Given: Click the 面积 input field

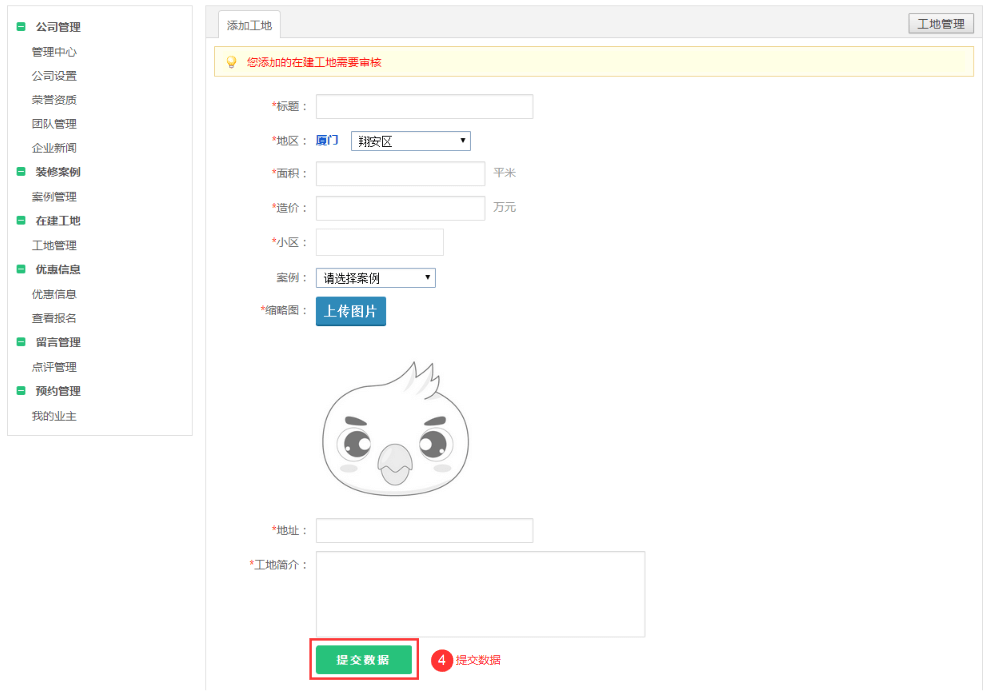Looking at the screenshot, I should (400, 174).
